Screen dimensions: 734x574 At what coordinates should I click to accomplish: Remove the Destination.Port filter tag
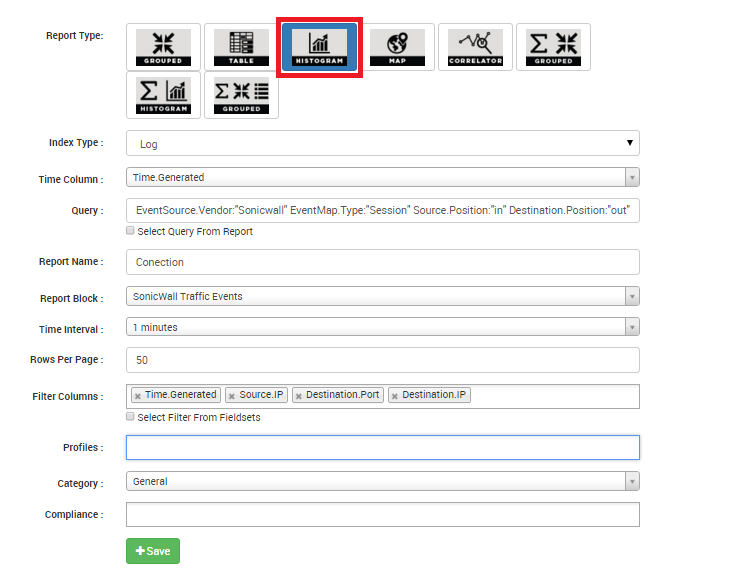coord(299,396)
